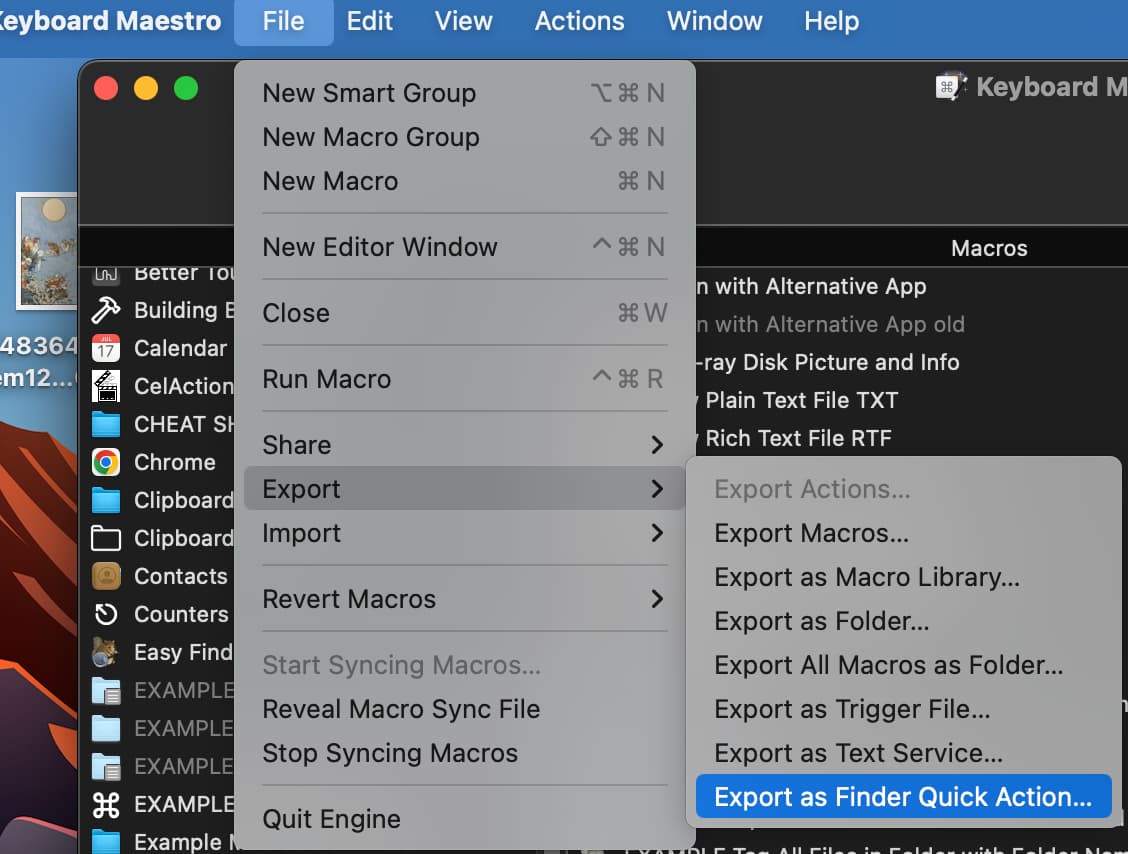The image size is (1128, 854).
Task: Choose Export All Macros as Folder…
Action: (x=904, y=665)
